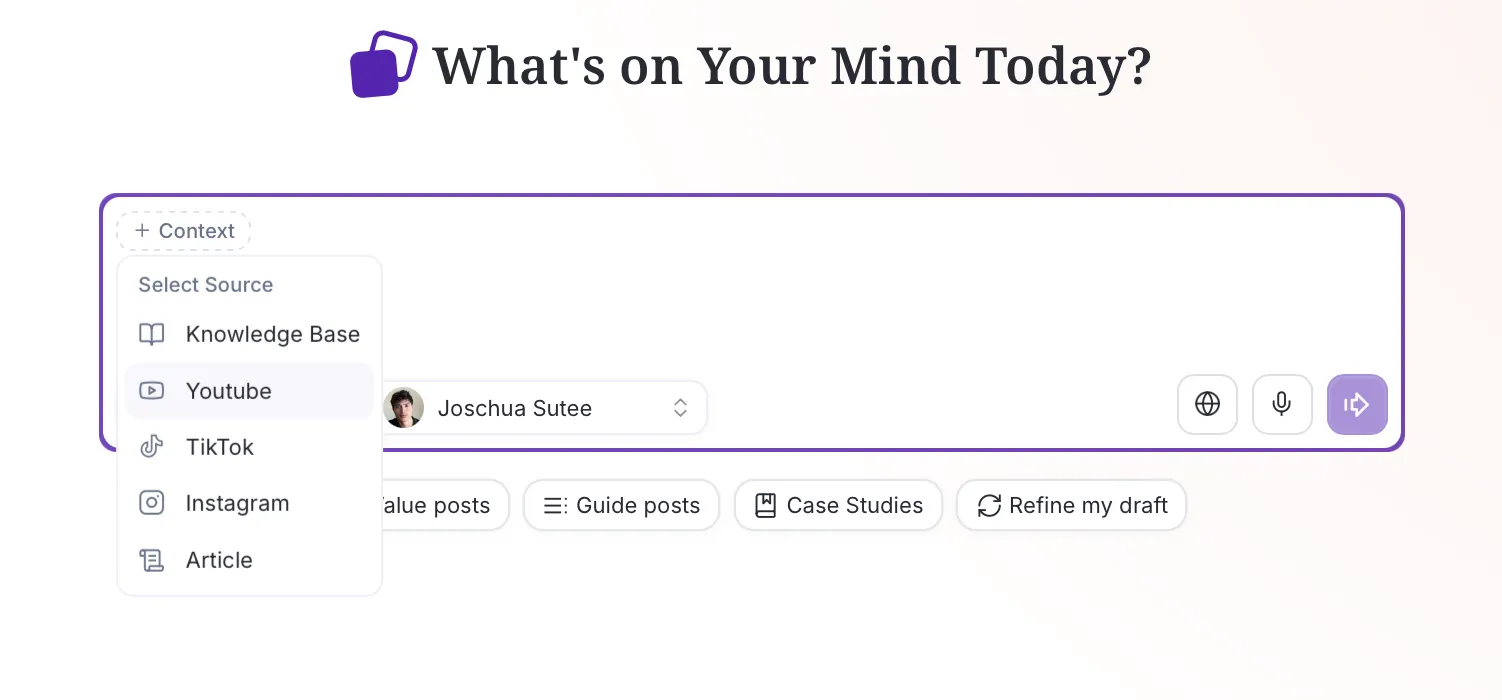Select the Article document icon

click(151, 560)
